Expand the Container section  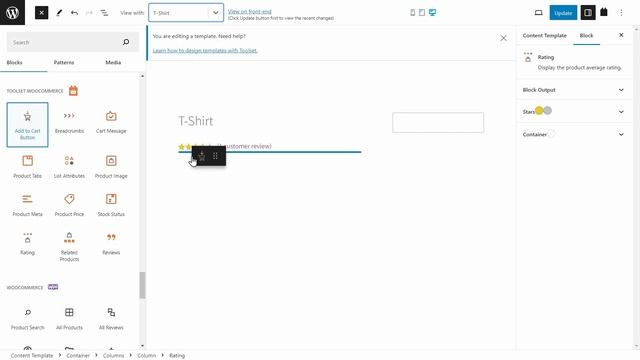[573, 134]
